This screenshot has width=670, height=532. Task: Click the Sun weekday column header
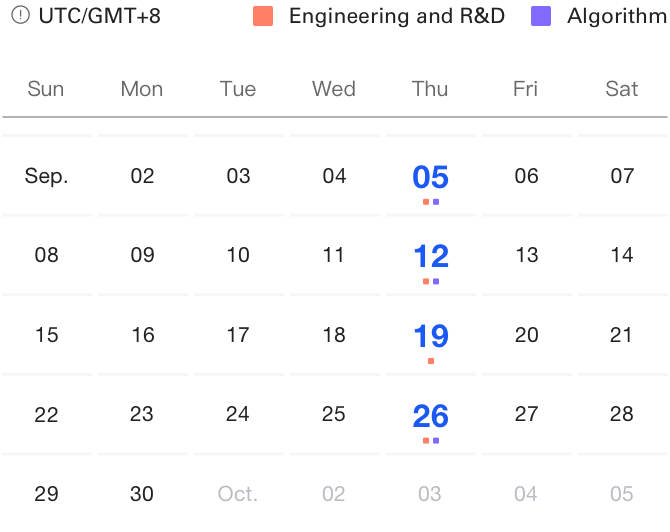(x=46, y=89)
